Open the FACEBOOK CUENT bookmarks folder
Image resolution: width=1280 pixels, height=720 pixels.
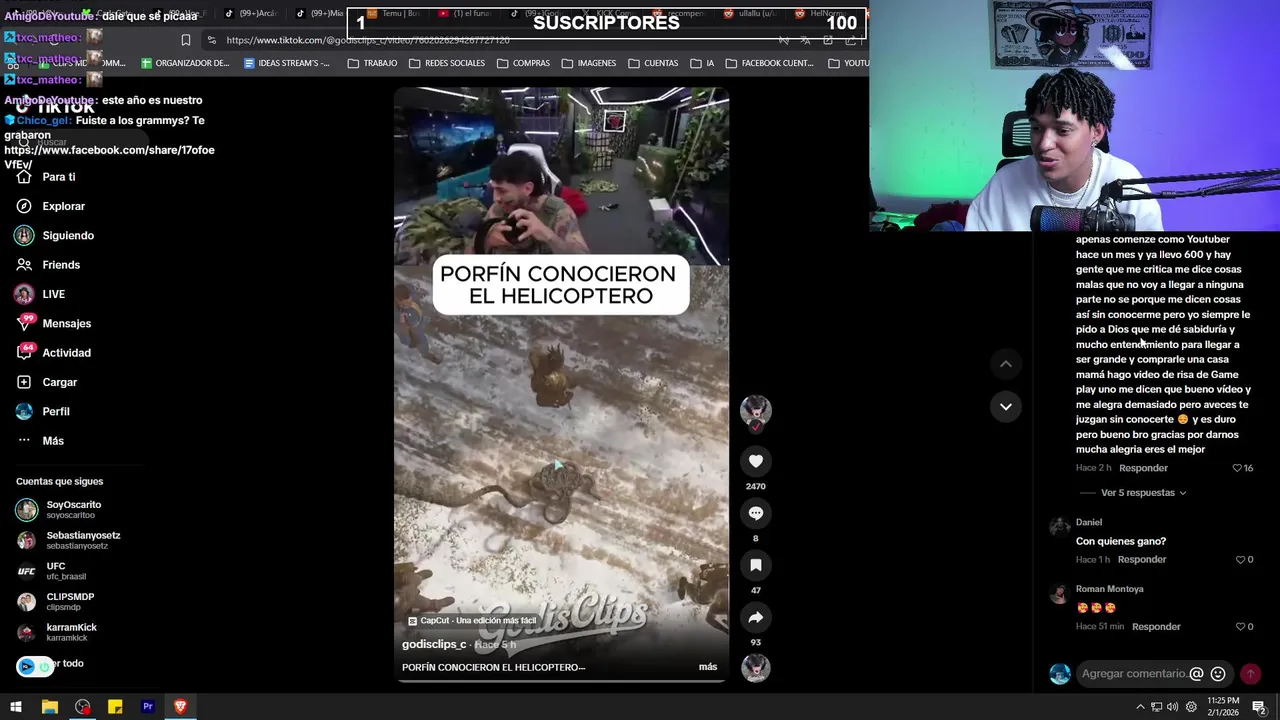[769, 63]
